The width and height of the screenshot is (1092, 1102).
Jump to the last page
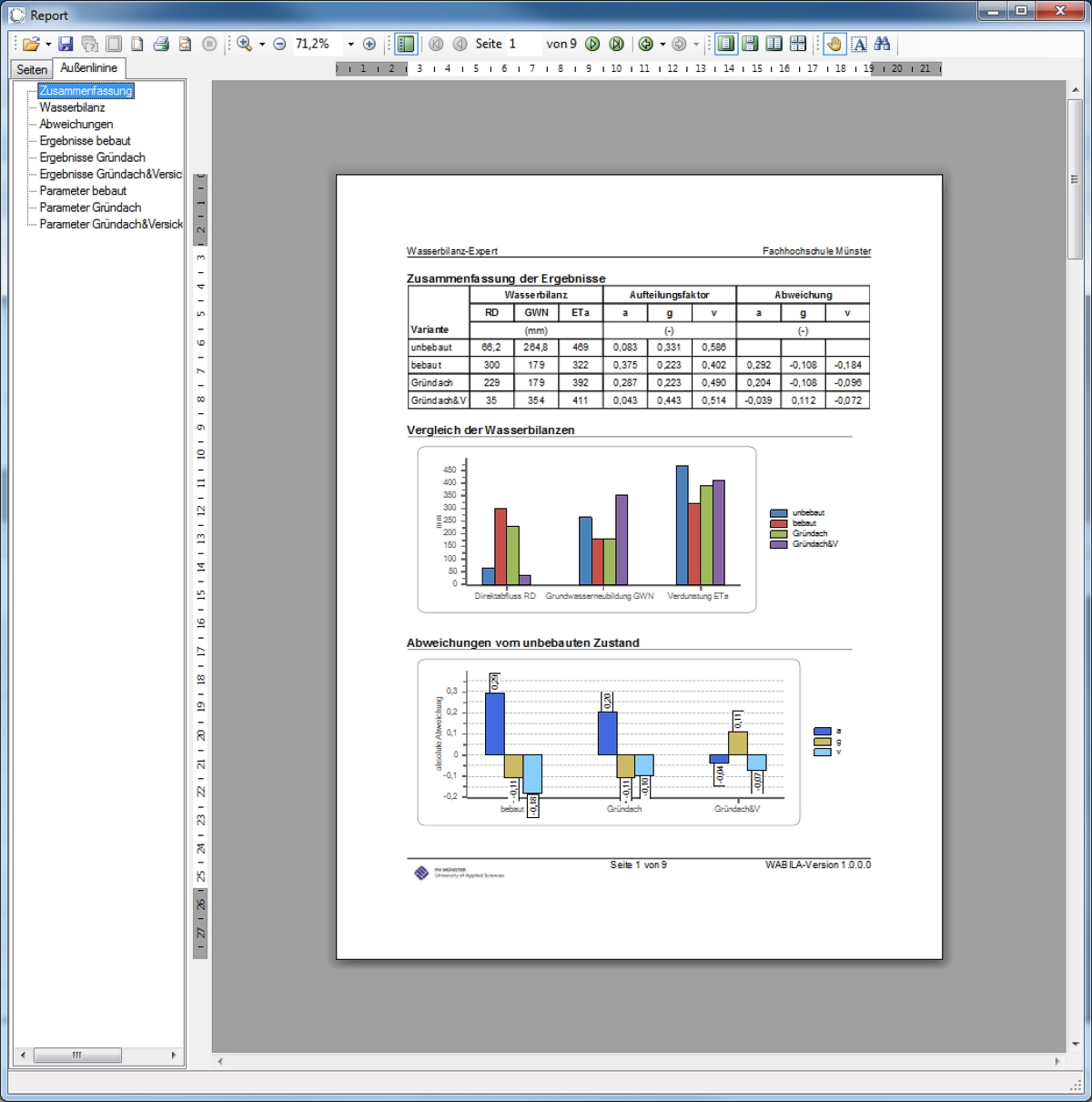(616, 44)
